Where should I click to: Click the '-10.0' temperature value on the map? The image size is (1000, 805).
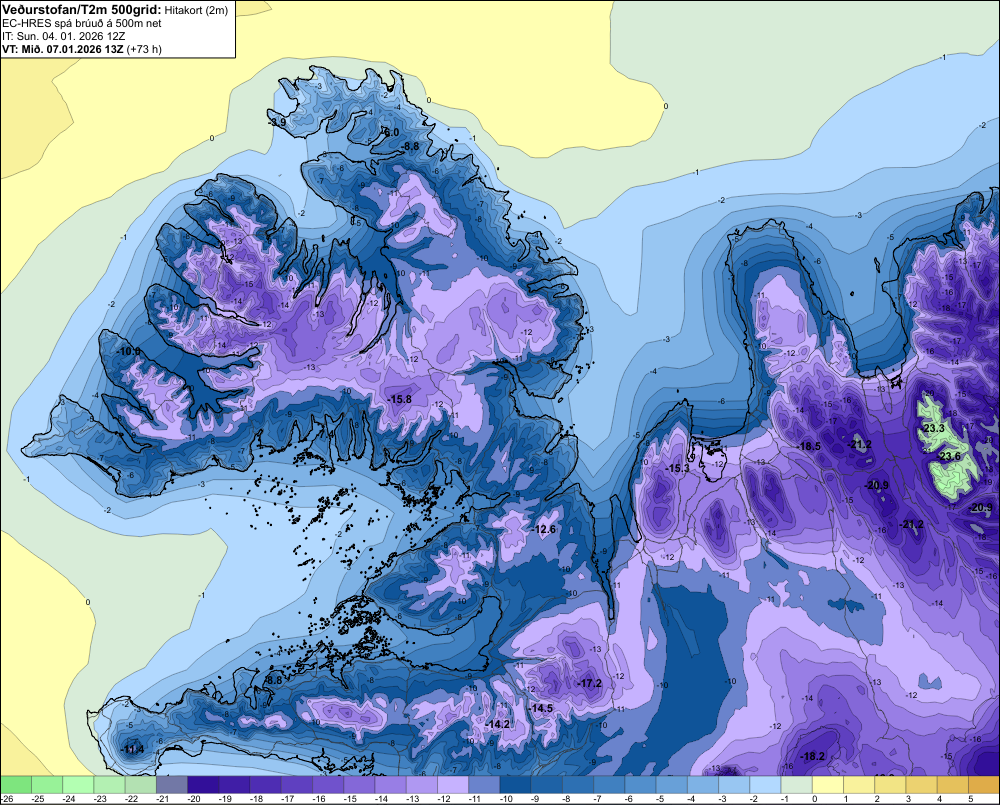(129, 351)
